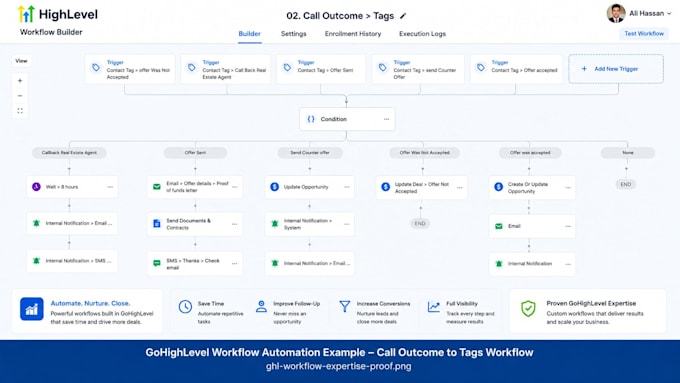Viewport: 680px width, 383px height.
Task: Open options for SMS Thanks Check email step
Action: 235,263
